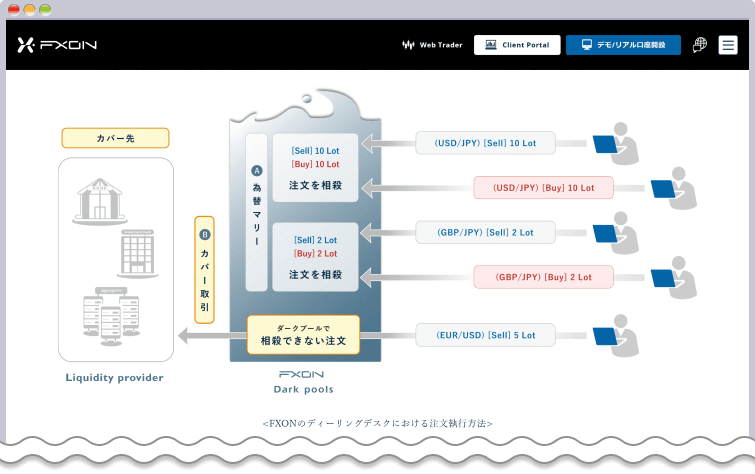755x474 pixels.
Task: Click trader icon beside GBP/JPY Buy order
Action: point(674,277)
